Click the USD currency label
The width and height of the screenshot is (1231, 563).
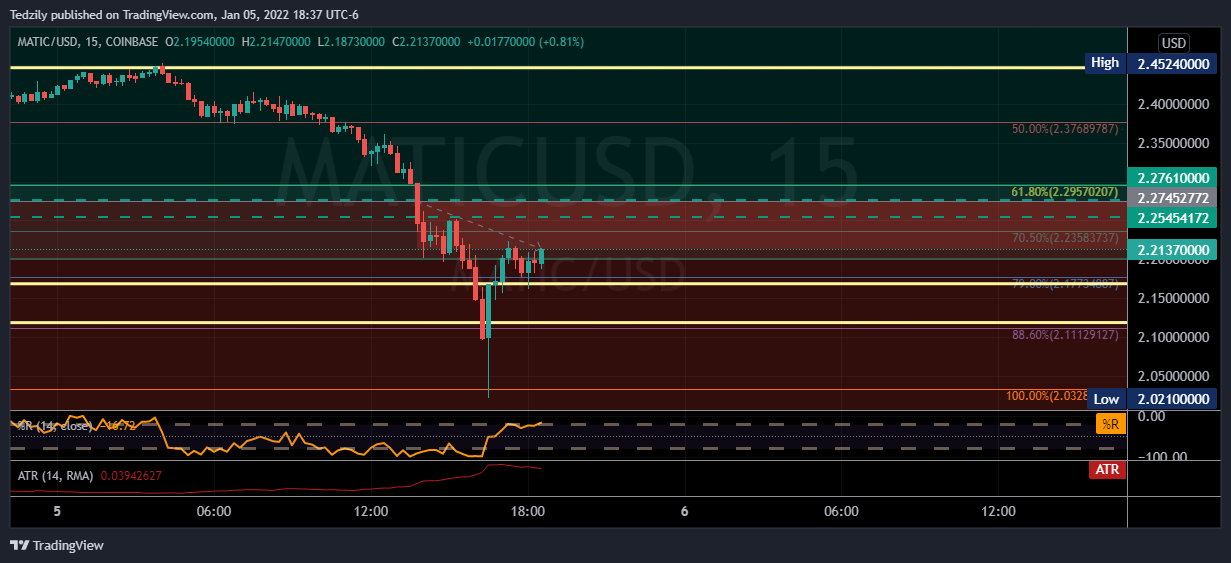(1173, 43)
